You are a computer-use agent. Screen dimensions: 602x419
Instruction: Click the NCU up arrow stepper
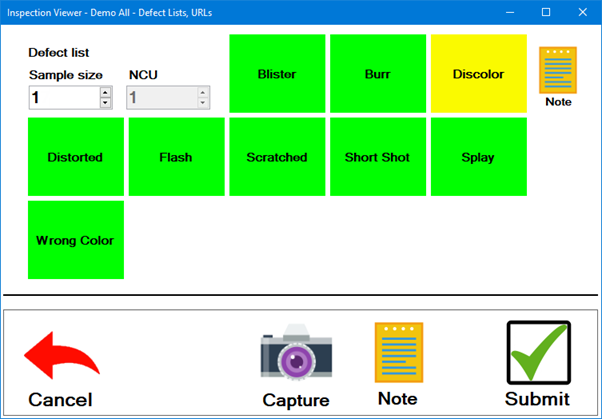pos(203,92)
